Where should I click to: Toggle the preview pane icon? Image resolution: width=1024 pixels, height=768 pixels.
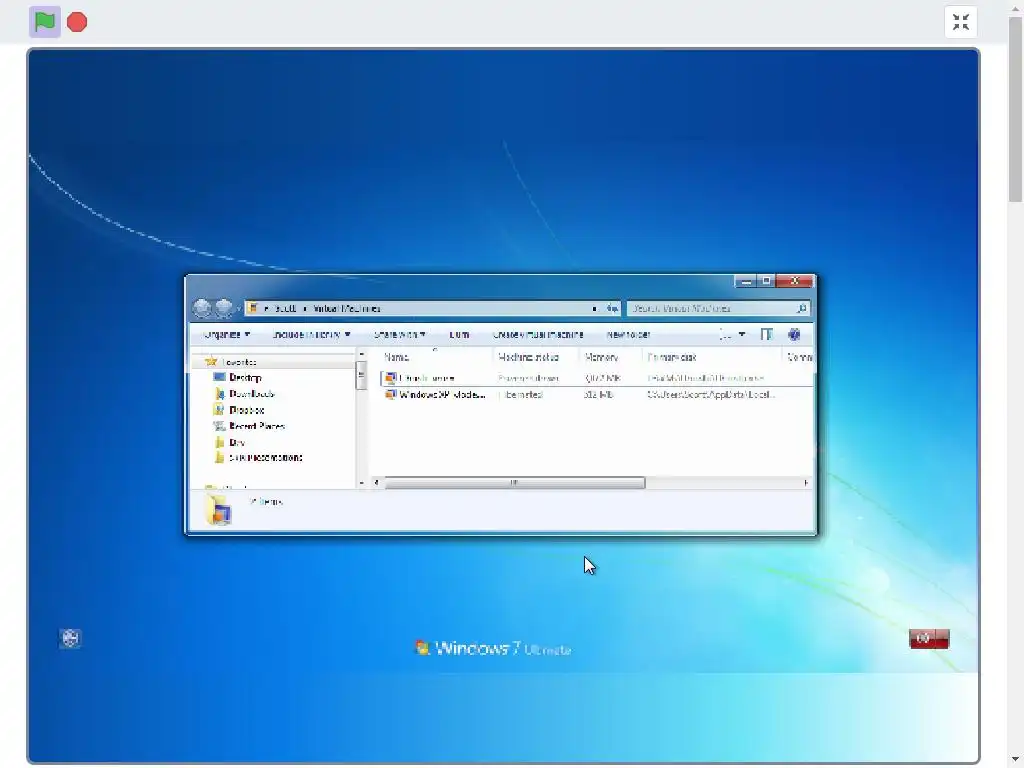pyautogui.click(x=767, y=334)
